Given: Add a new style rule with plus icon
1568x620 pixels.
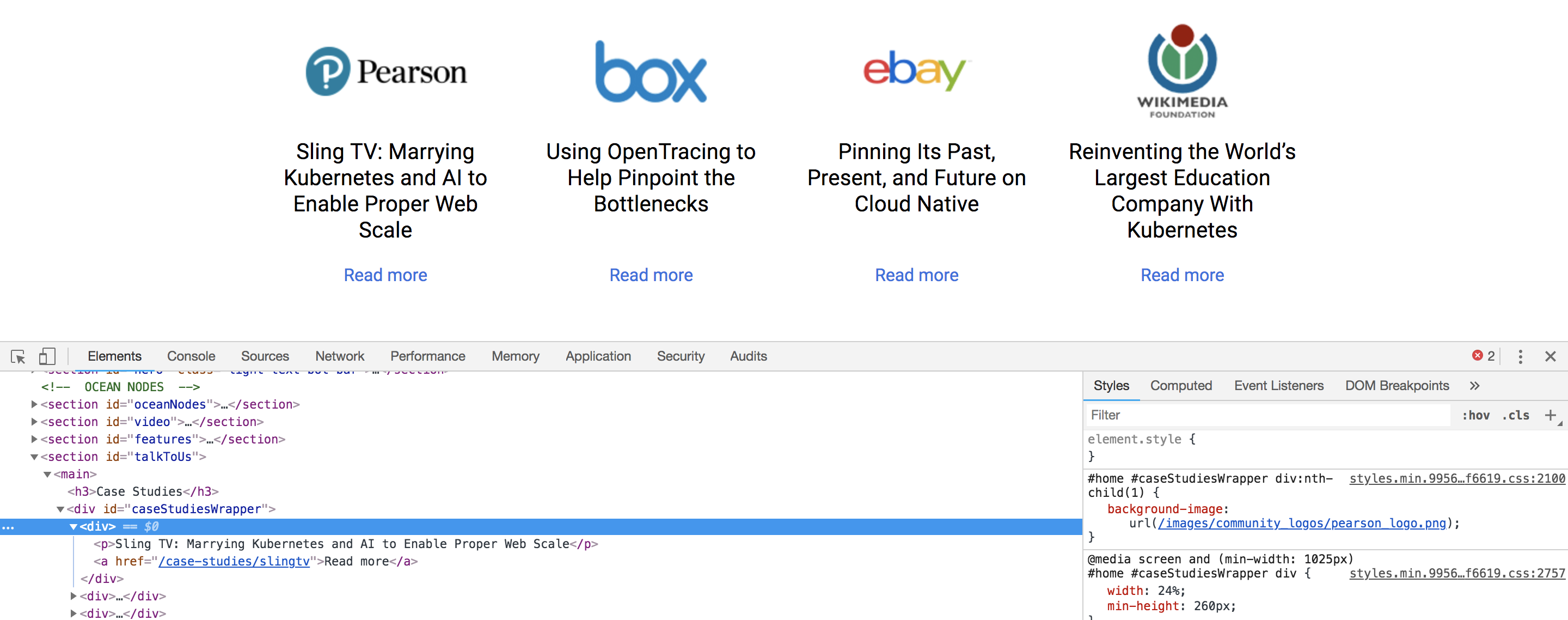Looking at the screenshot, I should [1549, 415].
